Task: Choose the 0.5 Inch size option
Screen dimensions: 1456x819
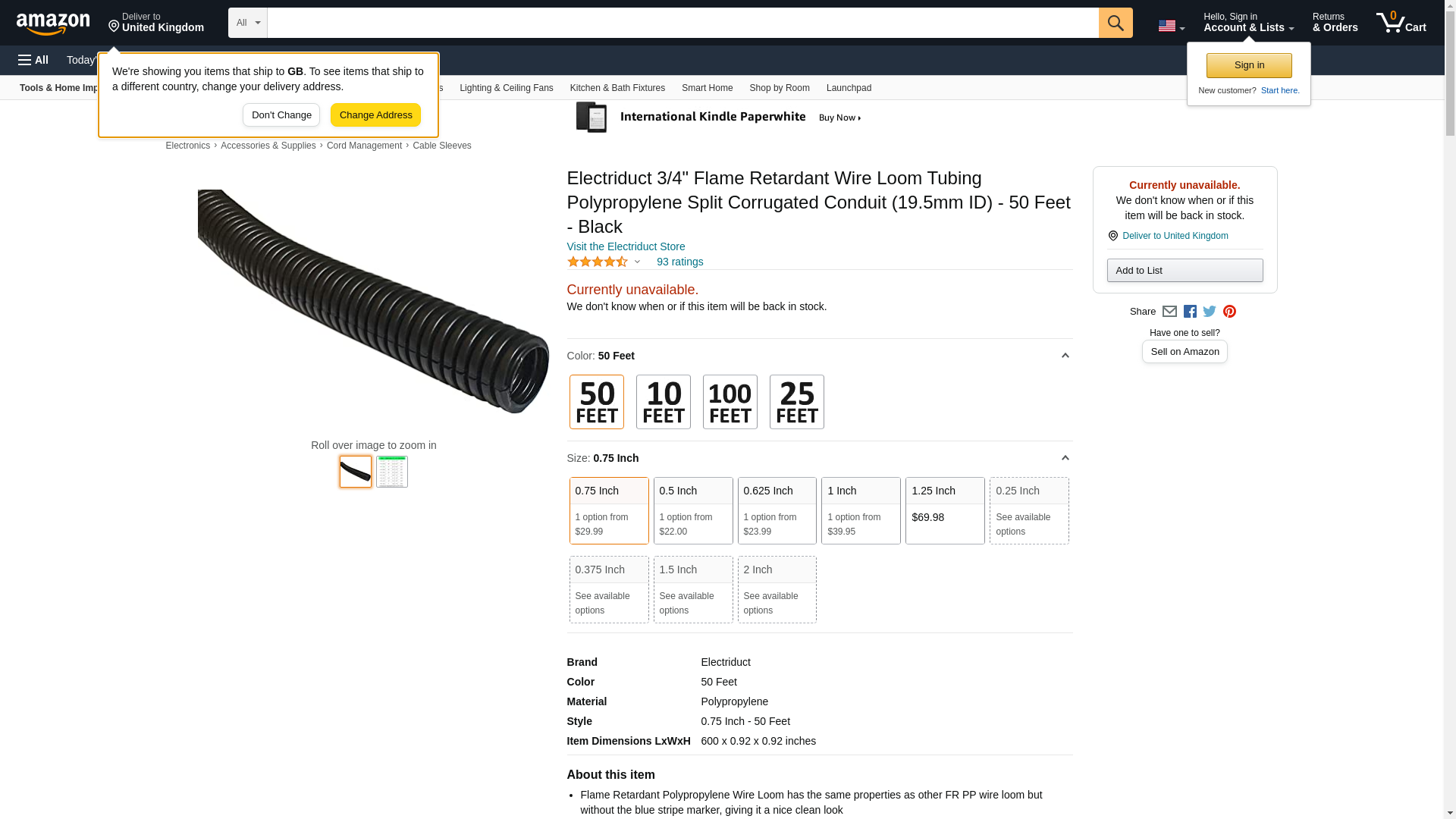Action: (692, 510)
